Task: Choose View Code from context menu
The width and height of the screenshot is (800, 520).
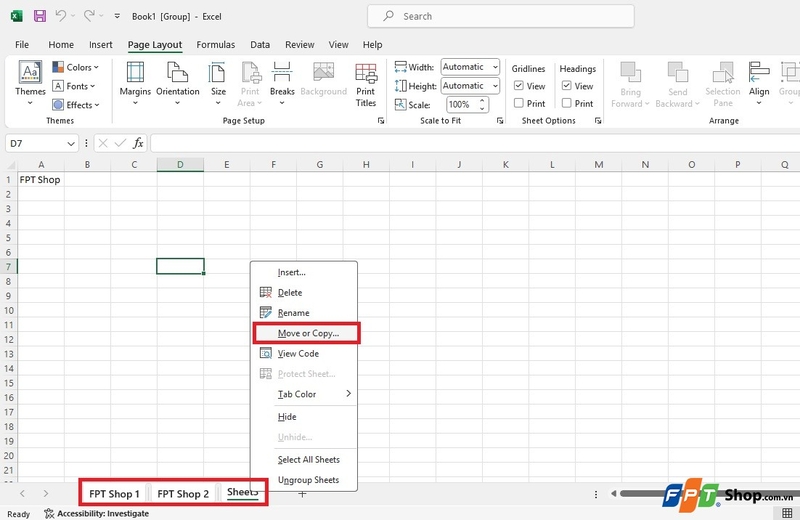Action: tap(305, 354)
